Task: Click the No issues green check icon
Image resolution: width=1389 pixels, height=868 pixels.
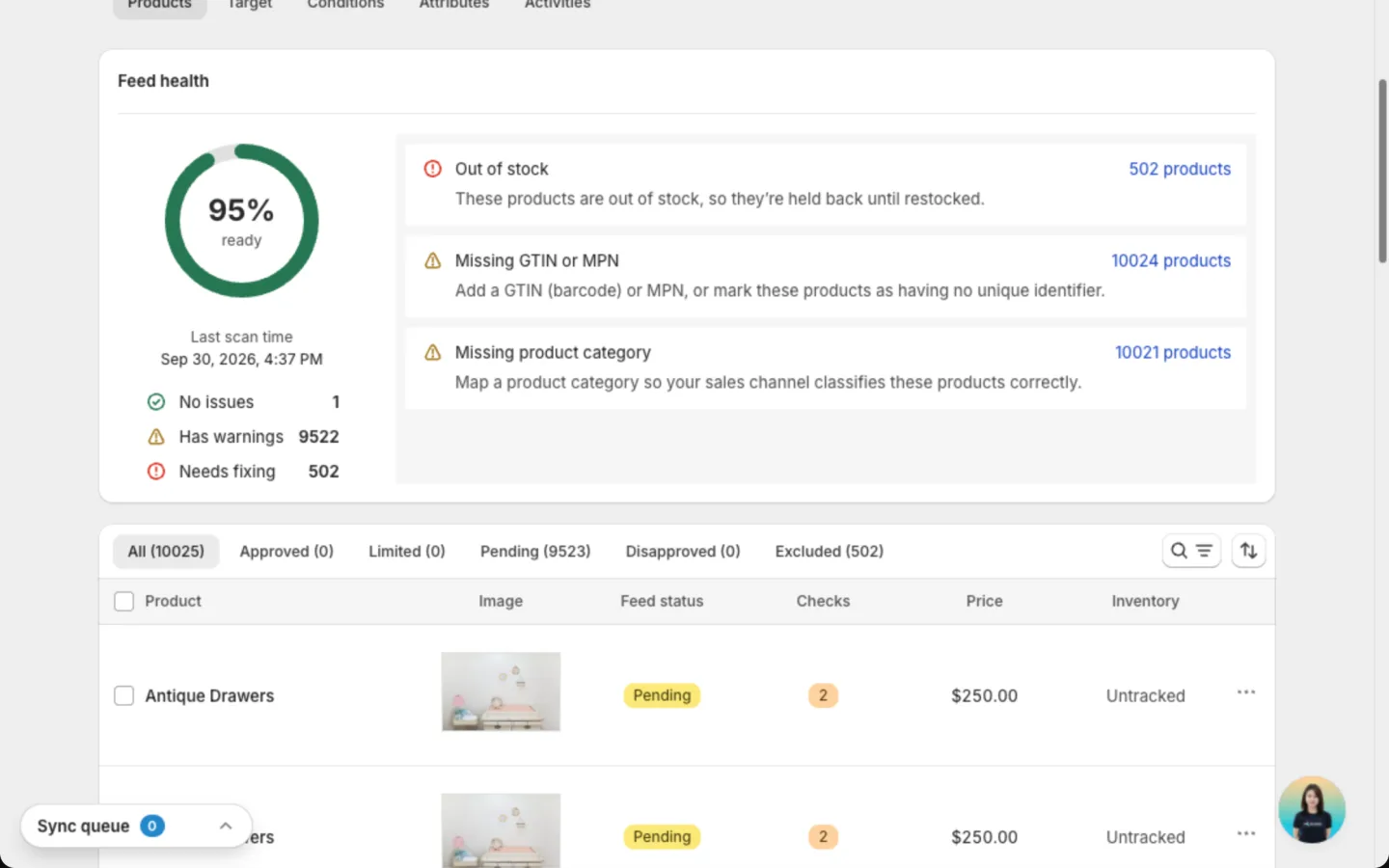Action: tap(156, 402)
